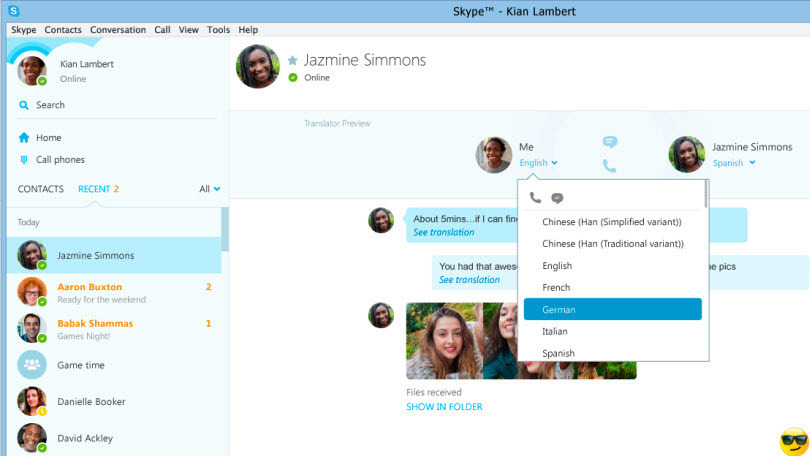Choose Chinese (Han (Traditional variant))
Viewport: 810px width, 456px height.
pos(613,243)
